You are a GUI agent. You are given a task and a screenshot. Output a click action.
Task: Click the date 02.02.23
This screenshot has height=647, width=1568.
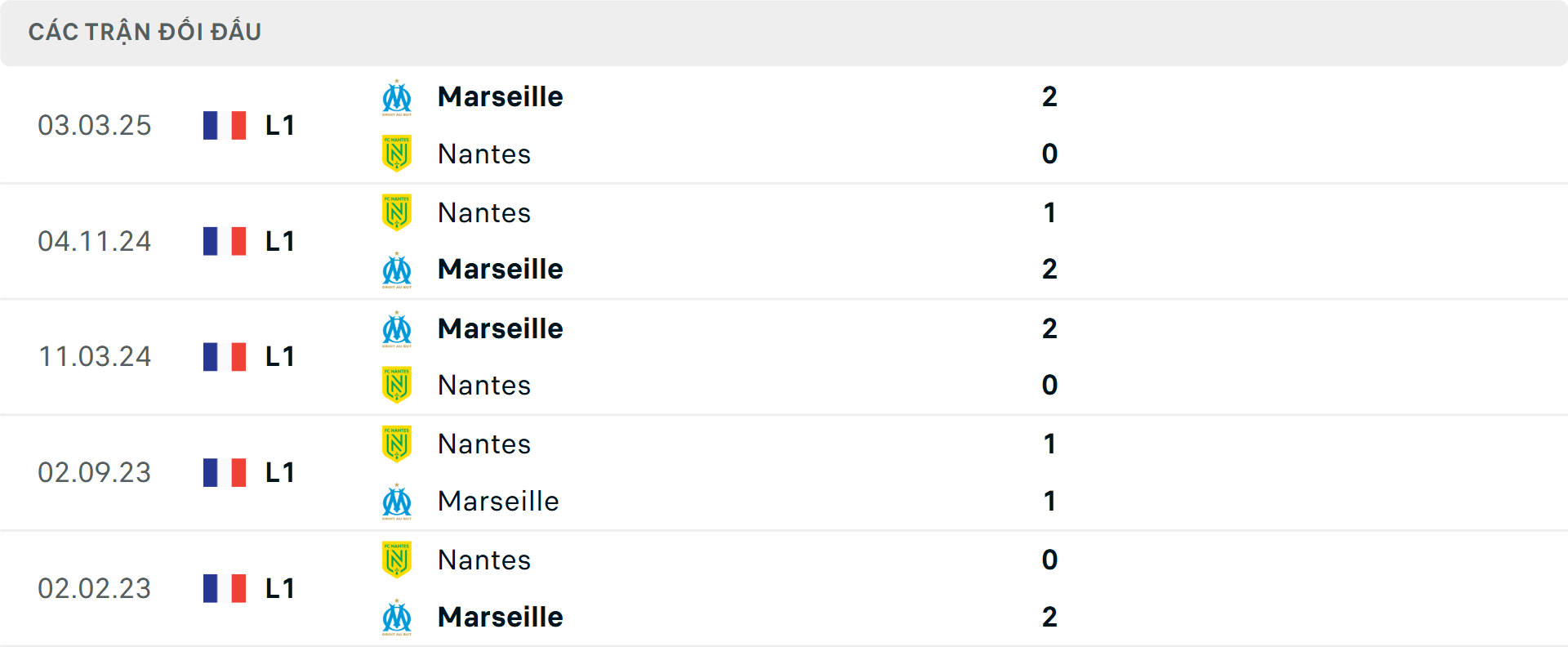coord(95,588)
